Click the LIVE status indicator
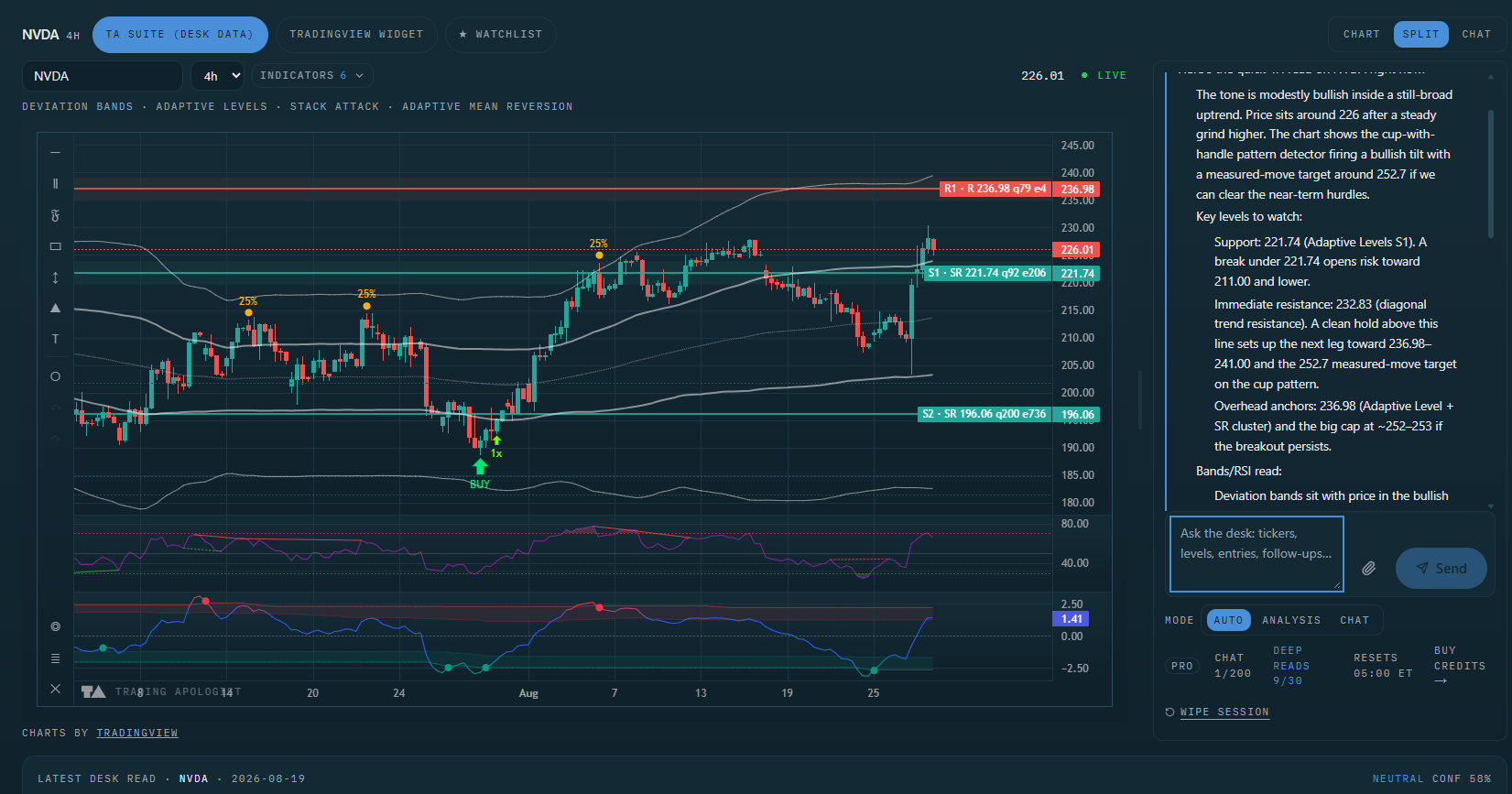 pyautogui.click(x=1104, y=76)
